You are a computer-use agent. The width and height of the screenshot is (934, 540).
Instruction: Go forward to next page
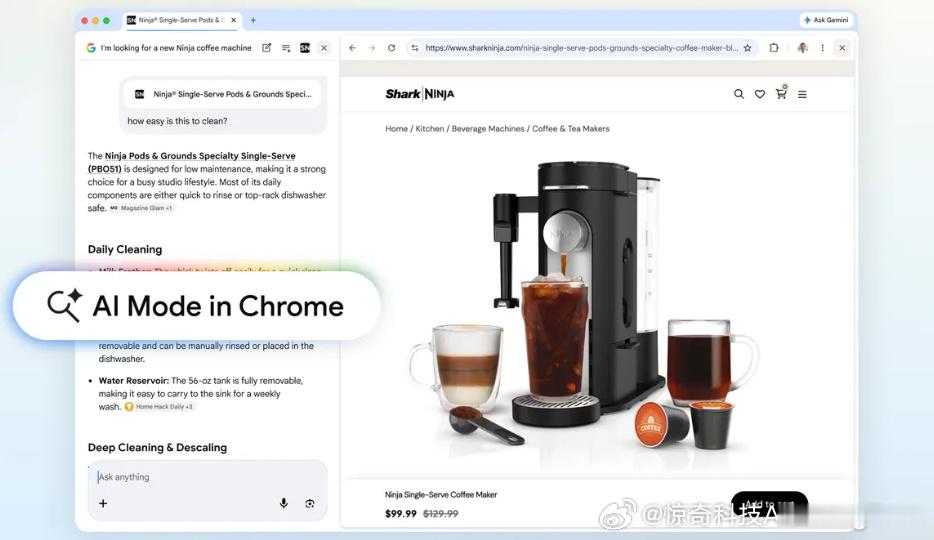372,48
